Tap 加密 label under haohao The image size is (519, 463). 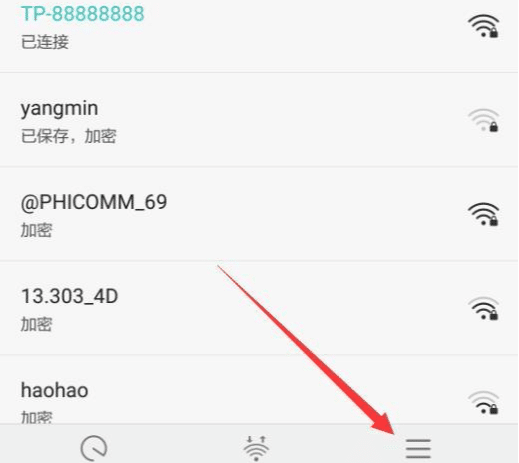[37, 417]
